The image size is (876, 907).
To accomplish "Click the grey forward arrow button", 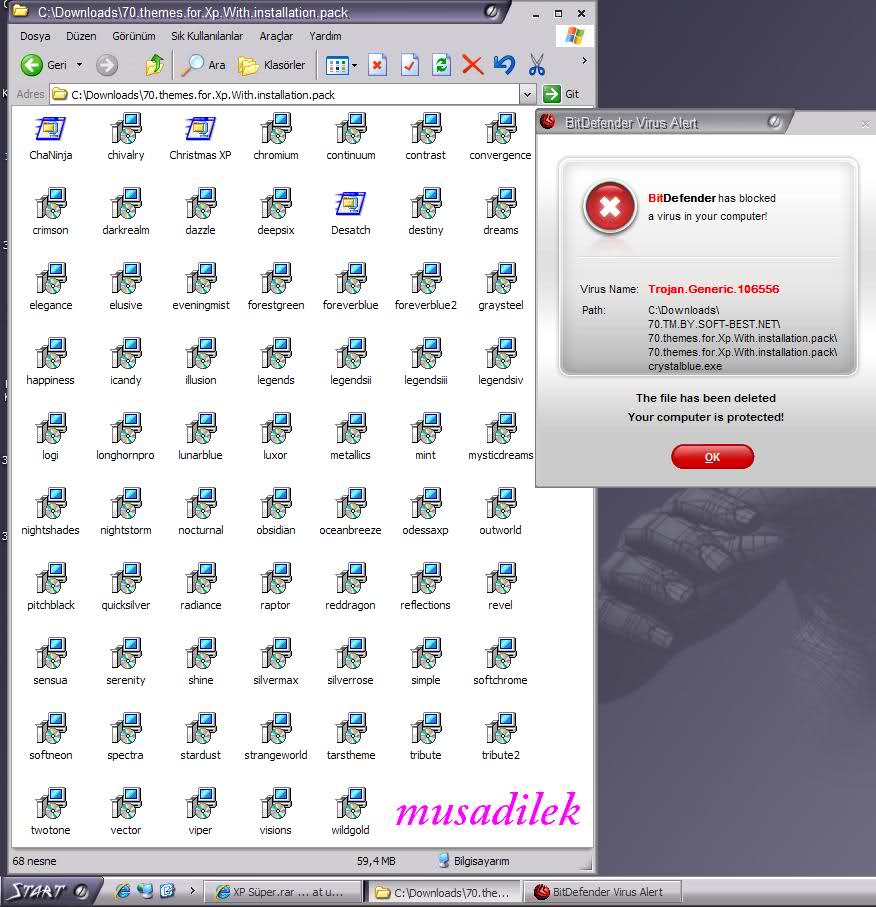I will pyautogui.click(x=107, y=65).
